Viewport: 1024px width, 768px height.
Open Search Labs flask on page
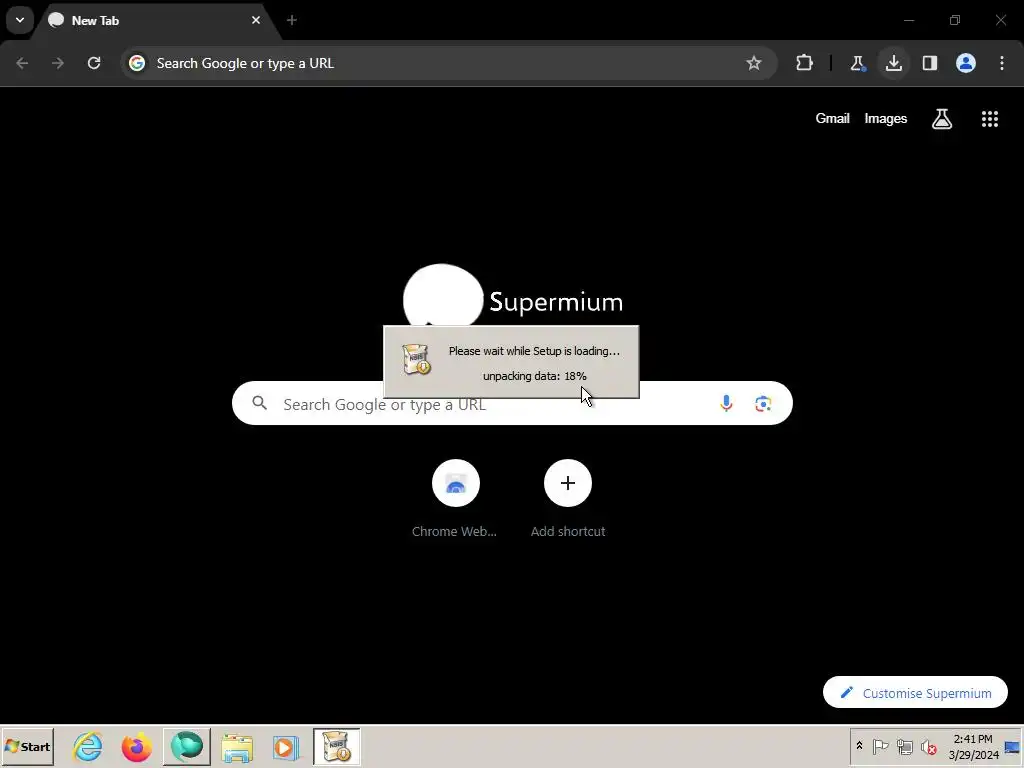[x=942, y=119]
